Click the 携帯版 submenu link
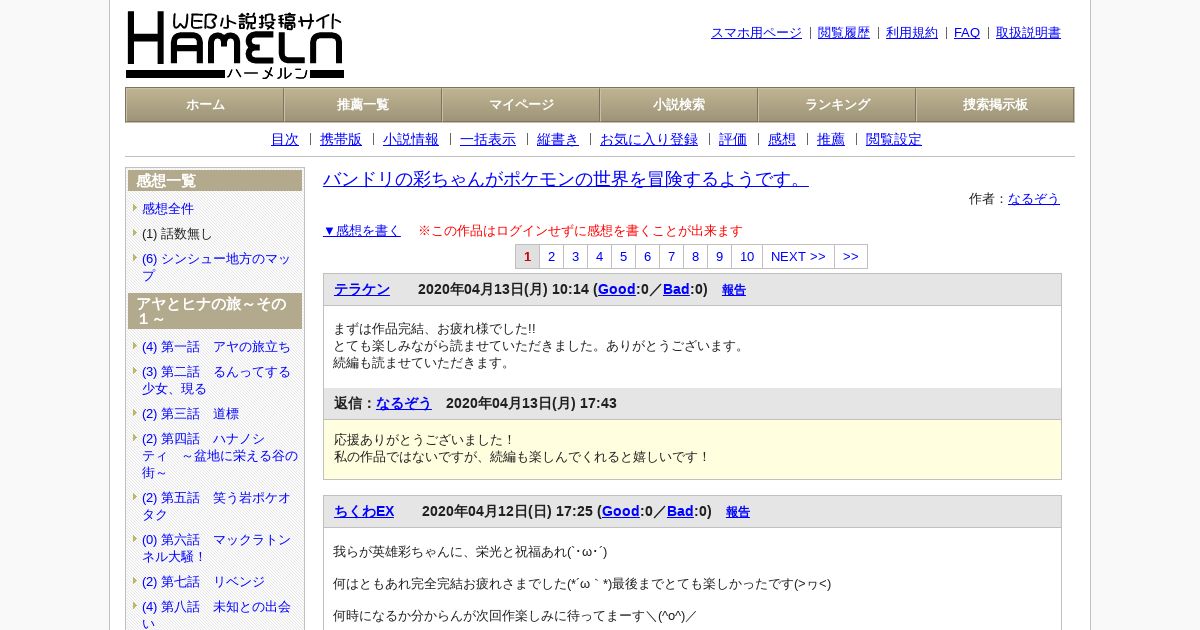The image size is (1200, 630). coord(341,139)
